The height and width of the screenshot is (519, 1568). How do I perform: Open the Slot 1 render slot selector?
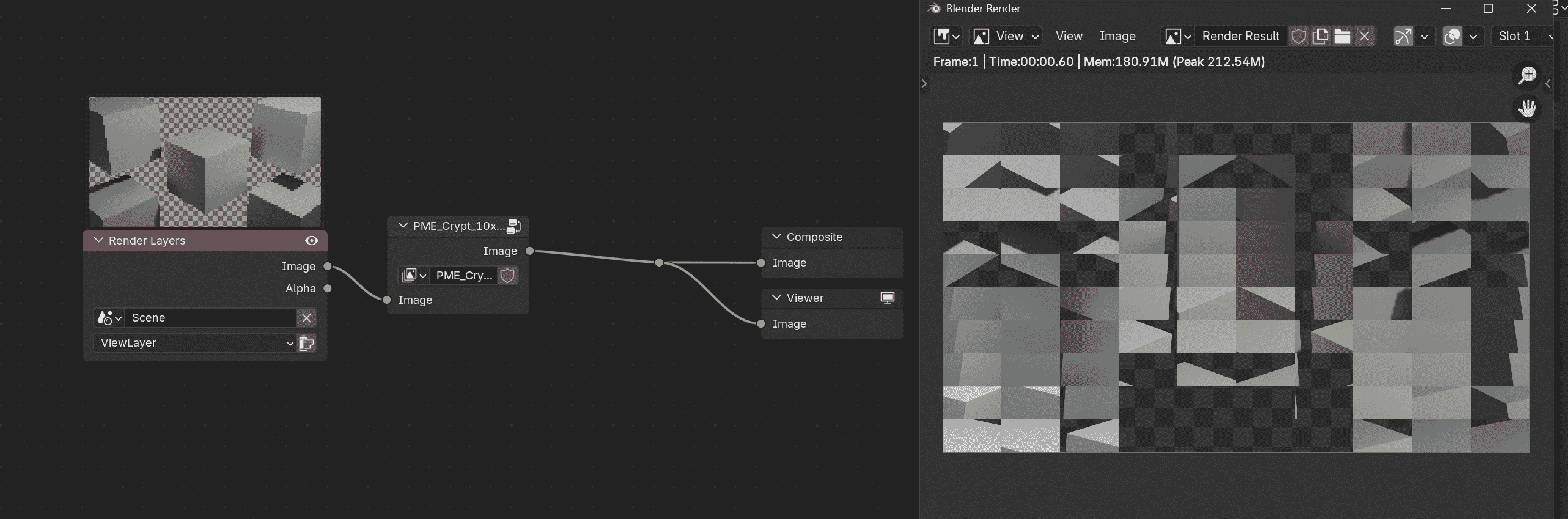1523,36
